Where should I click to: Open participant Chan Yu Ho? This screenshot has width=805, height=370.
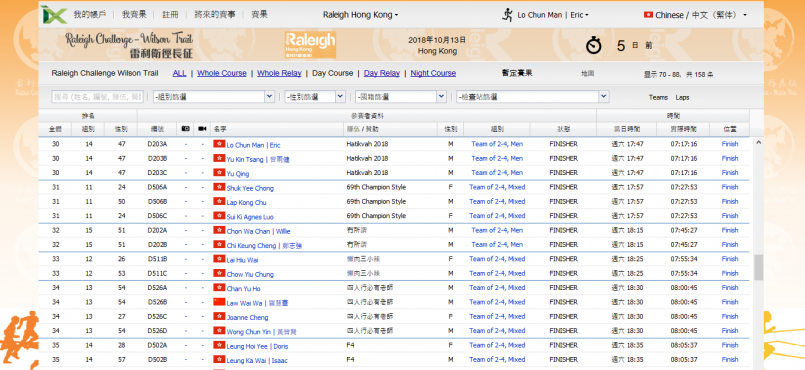tap(243, 289)
